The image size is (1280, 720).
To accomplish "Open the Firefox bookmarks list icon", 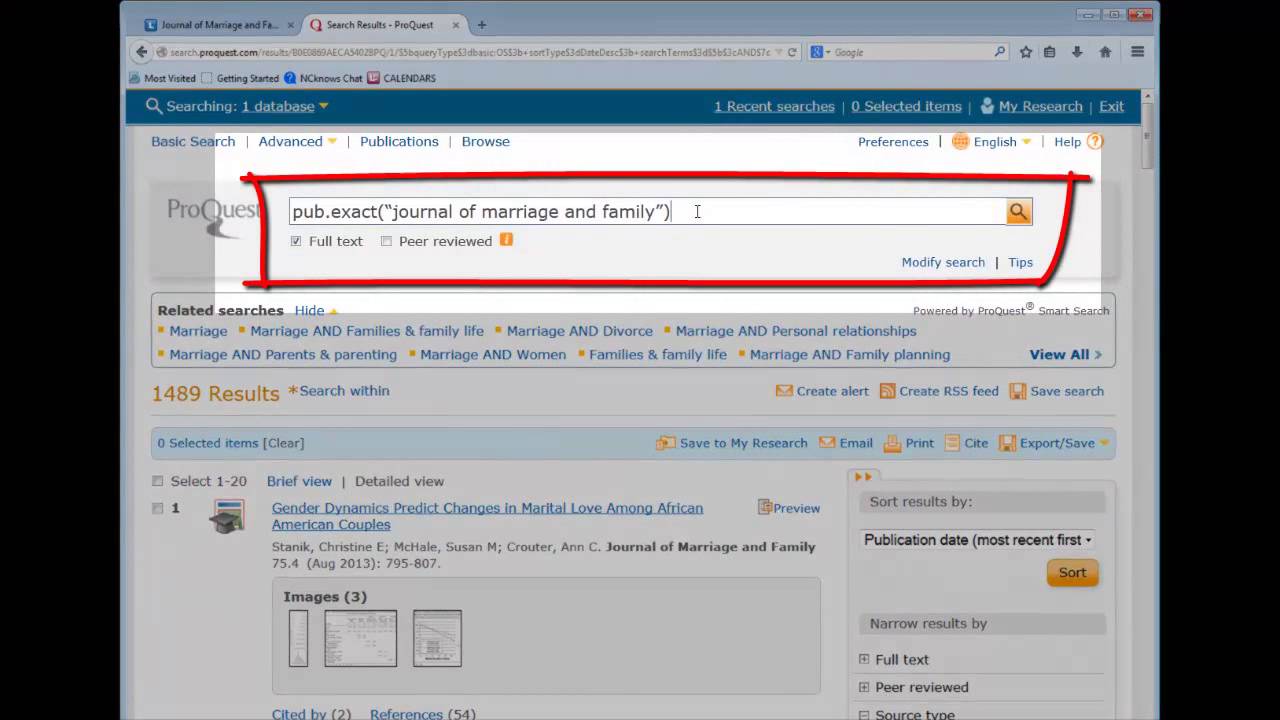I will coord(1049,52).
